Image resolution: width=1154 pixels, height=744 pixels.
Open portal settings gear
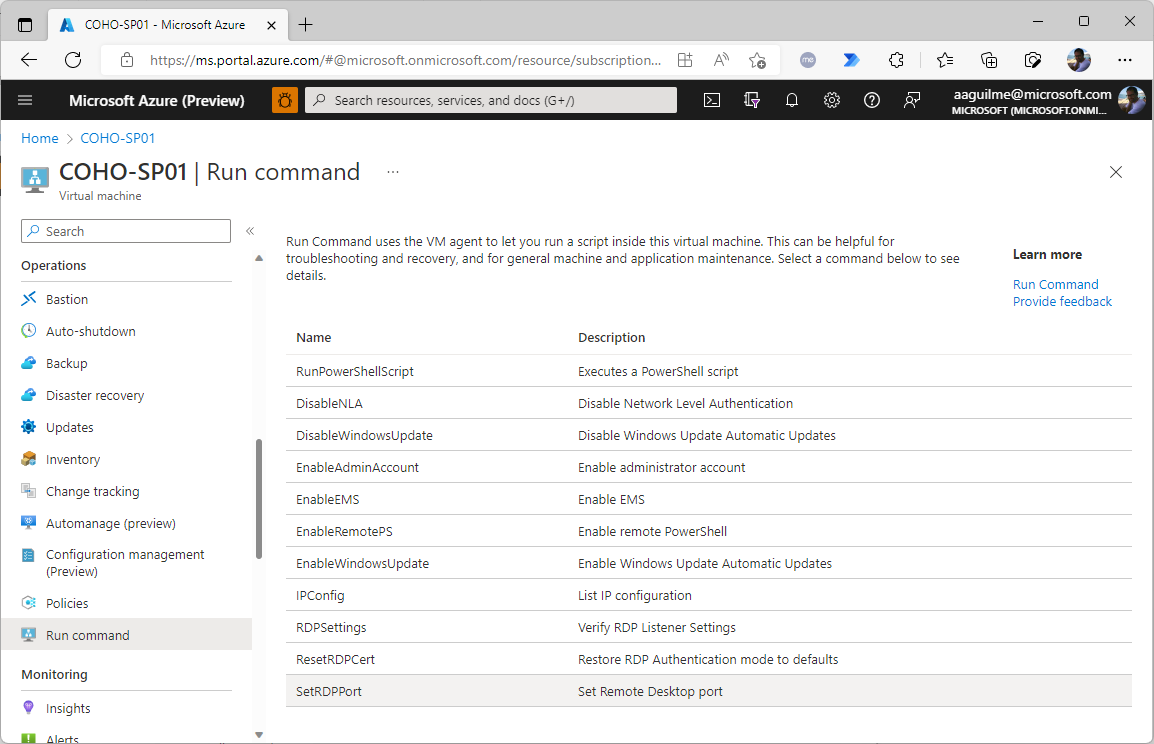[832, 100]
